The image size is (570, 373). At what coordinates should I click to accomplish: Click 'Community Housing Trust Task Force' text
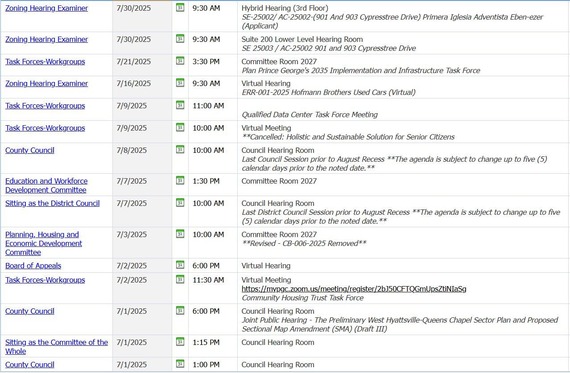(303, 298)
